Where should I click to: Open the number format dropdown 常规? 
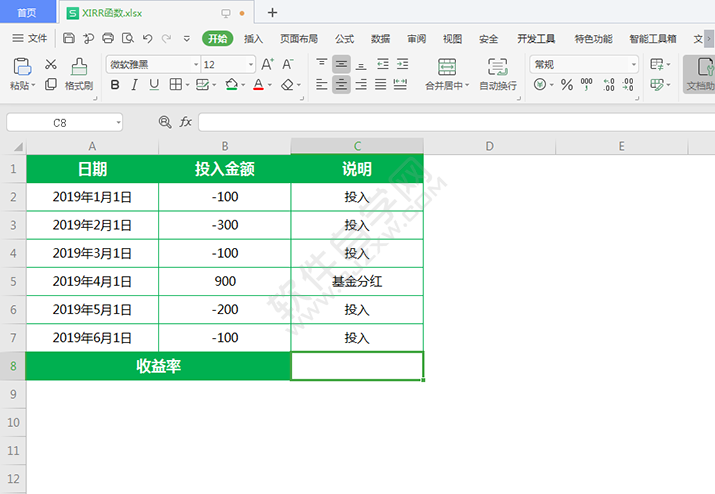pyautogui.click(x=634, y=64)
